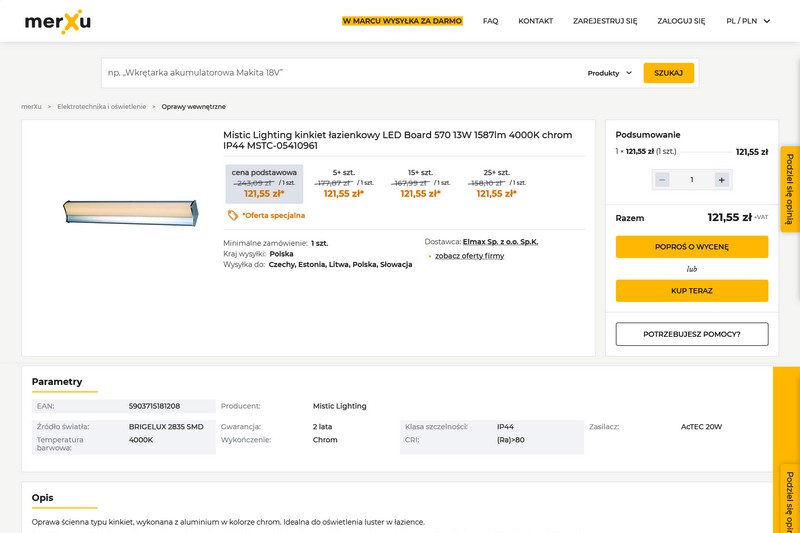Click the *Oferta specjalna label
This screenshot has height=533, width=800.
(273, 215)
